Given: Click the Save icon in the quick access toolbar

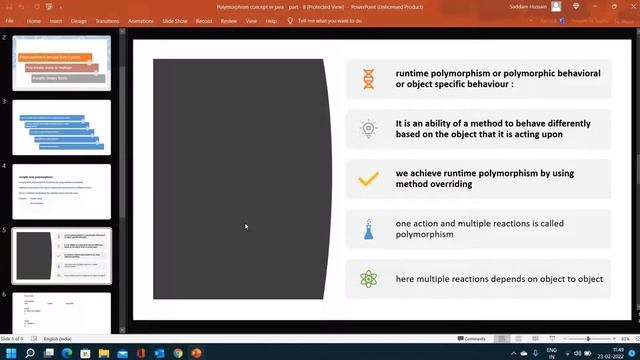Looking at the screenshot, I should click(x=9, y=7).
